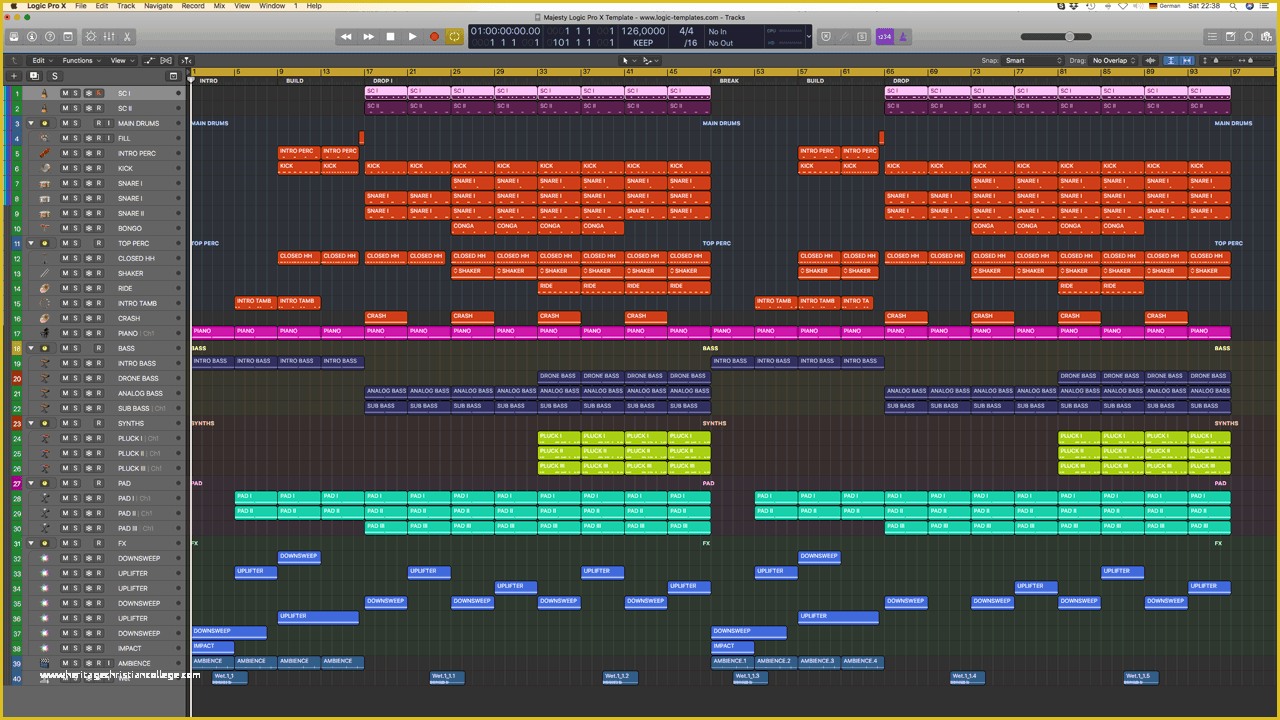Click the 4/4 time signature display
1280x720 pixels.
tap(687, 31)
